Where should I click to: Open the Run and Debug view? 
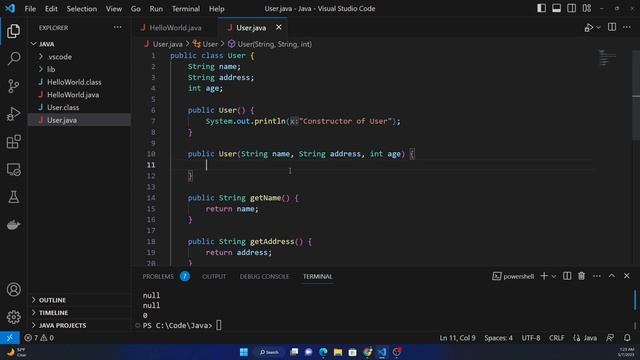point(13,114)
